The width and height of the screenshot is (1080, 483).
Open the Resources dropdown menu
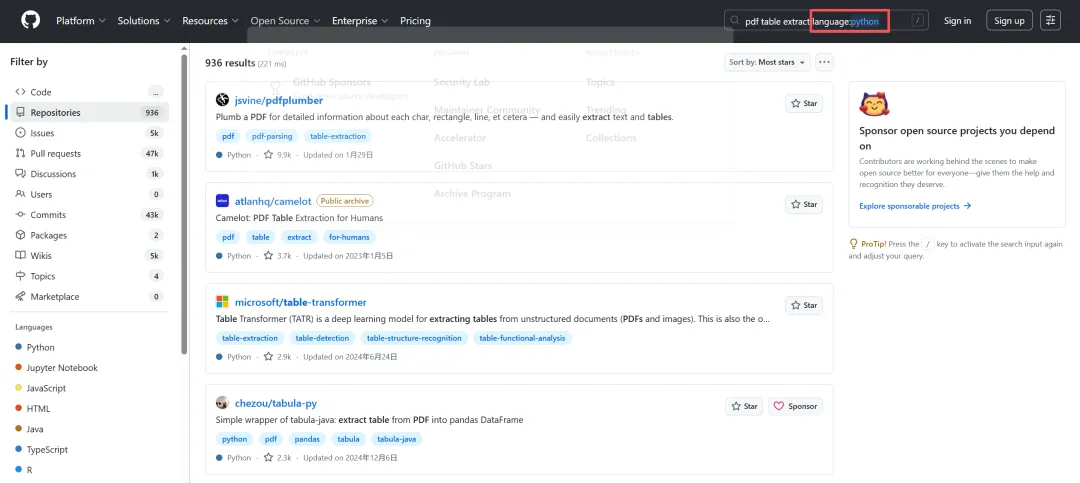coord(210,21)
